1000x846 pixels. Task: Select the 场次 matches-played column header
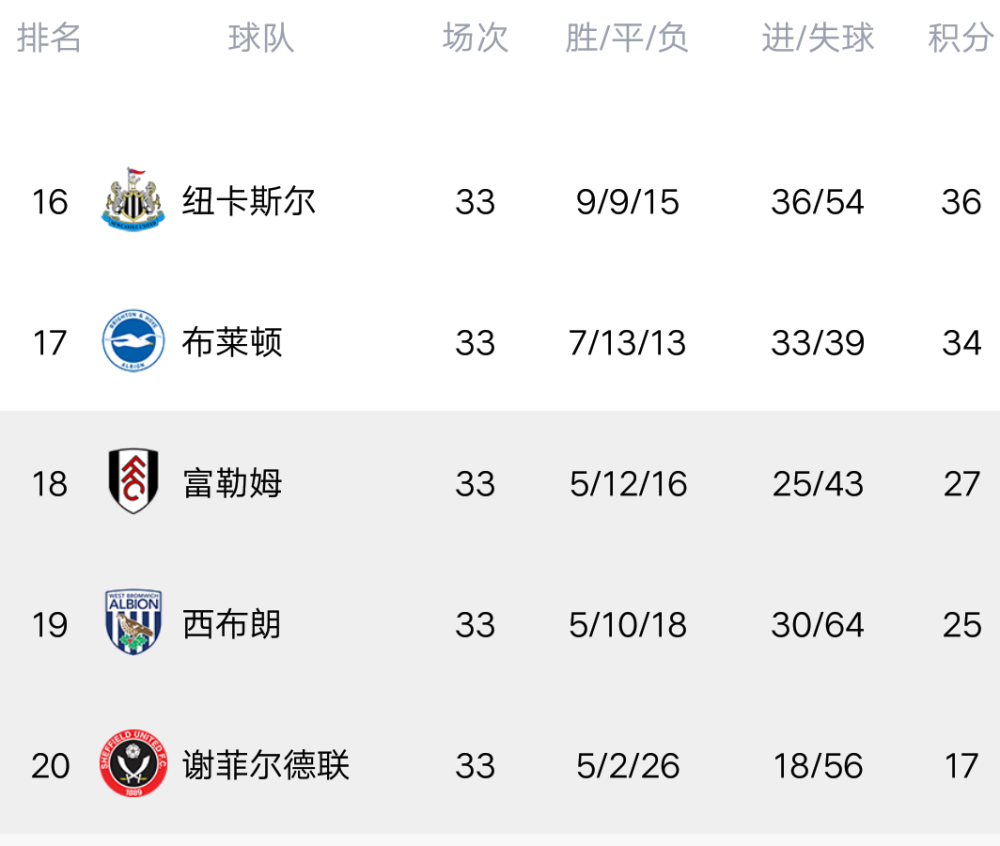[475, 38]
